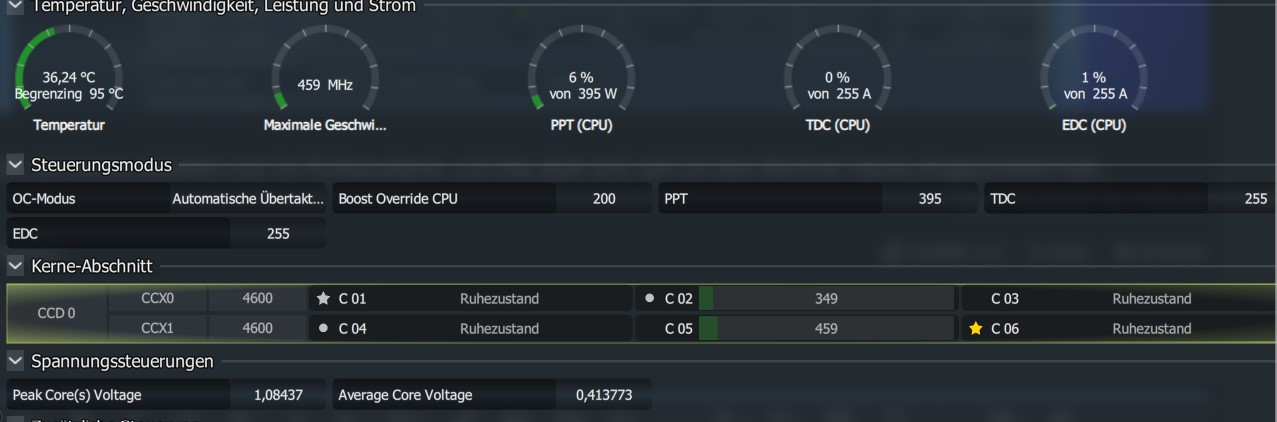Screen dimensions: 1277x422
Task: Collapse the Temperatur, Geschwindigkeit section
Action: tap(15, 7)
